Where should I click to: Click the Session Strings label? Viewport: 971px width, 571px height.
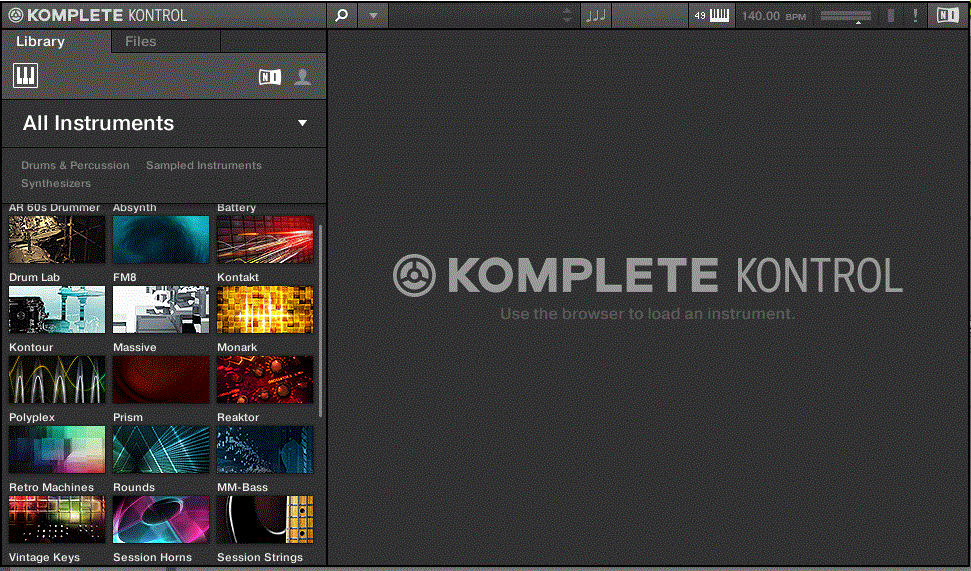[x=260, y=557]
